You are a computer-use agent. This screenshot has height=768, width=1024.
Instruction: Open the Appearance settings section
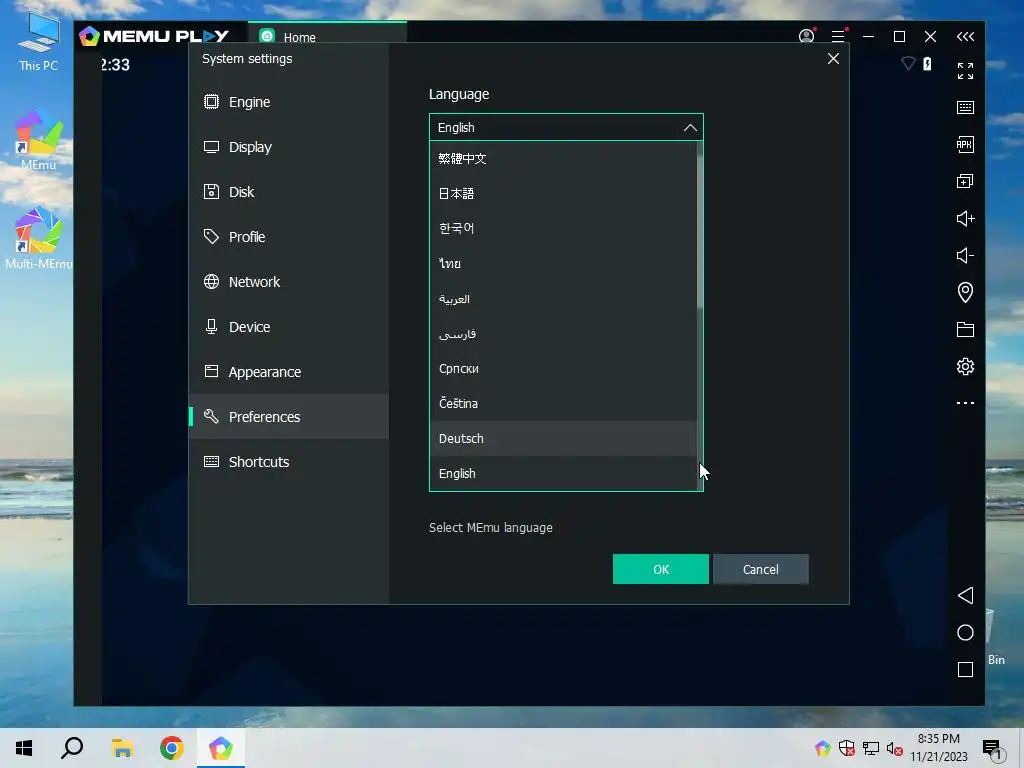[289, 372]
